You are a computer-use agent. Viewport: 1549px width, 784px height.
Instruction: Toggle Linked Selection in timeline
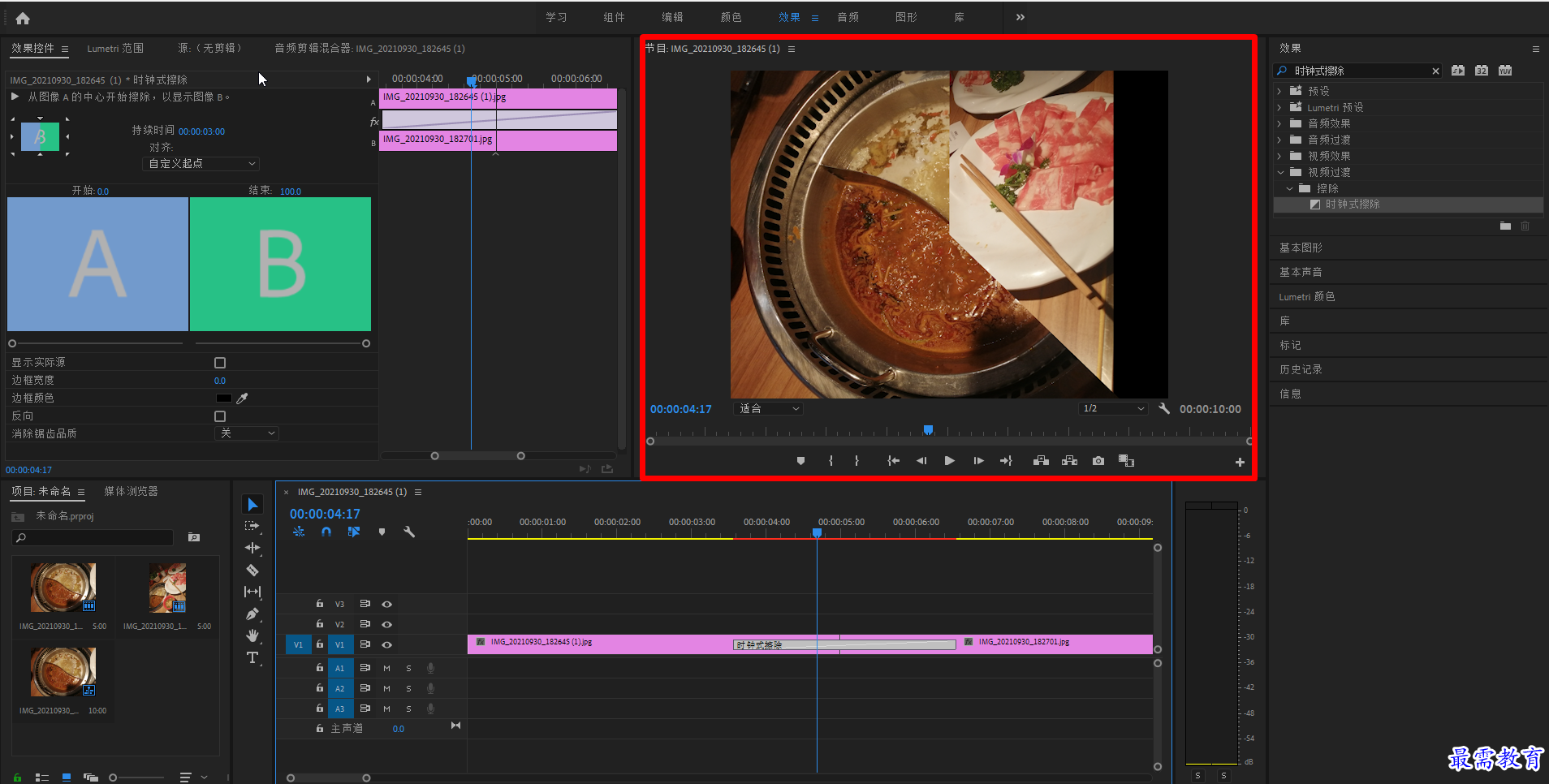tap(354, 532)
